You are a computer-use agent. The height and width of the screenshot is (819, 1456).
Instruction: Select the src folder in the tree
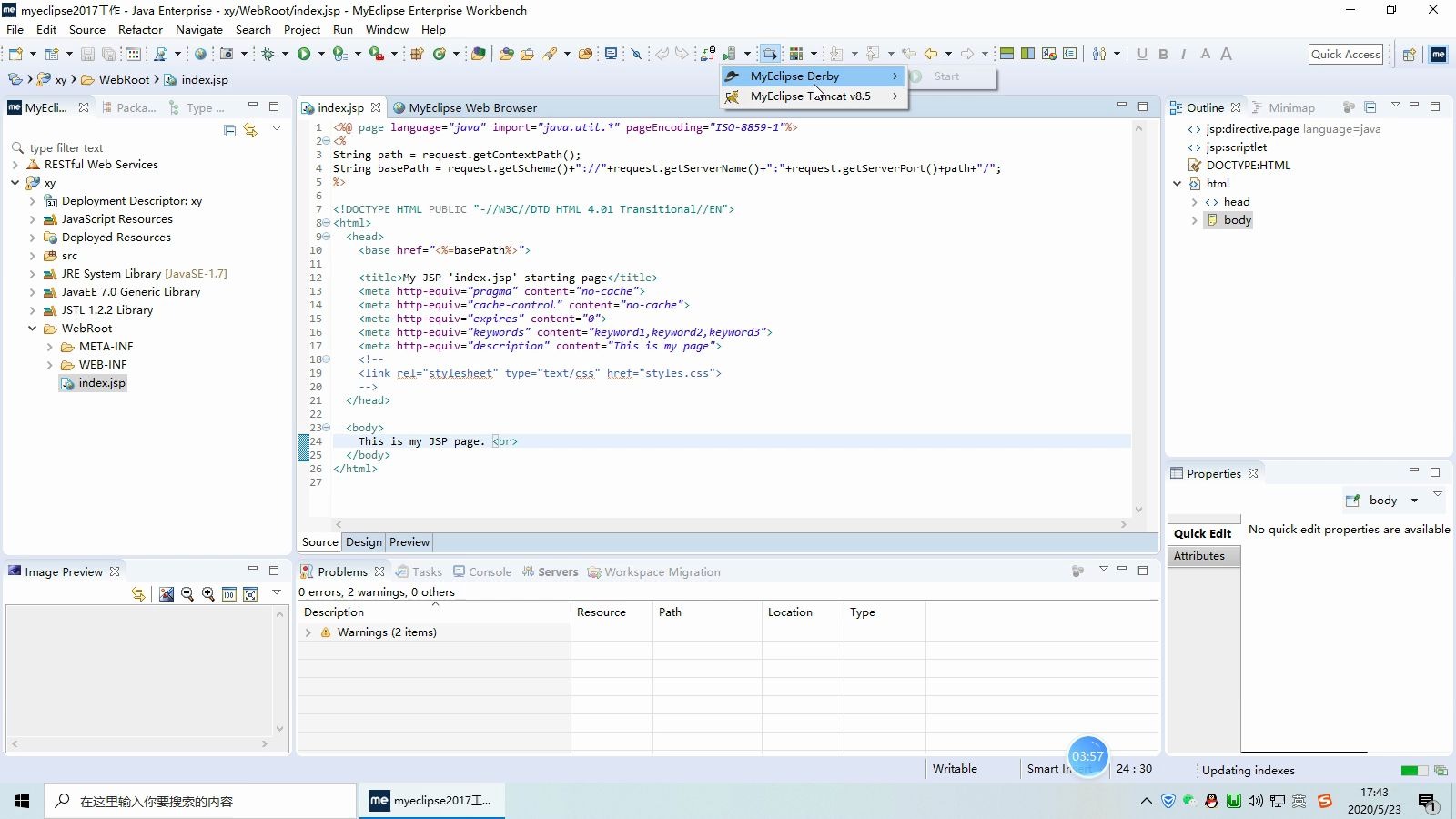(61, 256)
